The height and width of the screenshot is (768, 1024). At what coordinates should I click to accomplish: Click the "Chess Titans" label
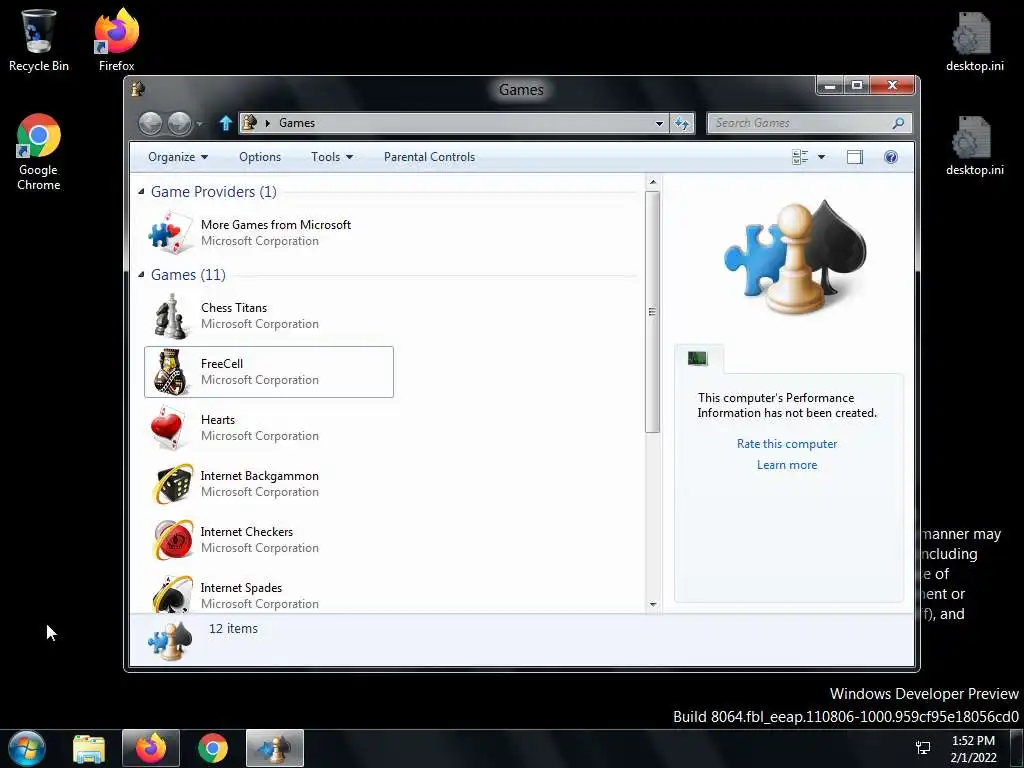tap(234, 307)
